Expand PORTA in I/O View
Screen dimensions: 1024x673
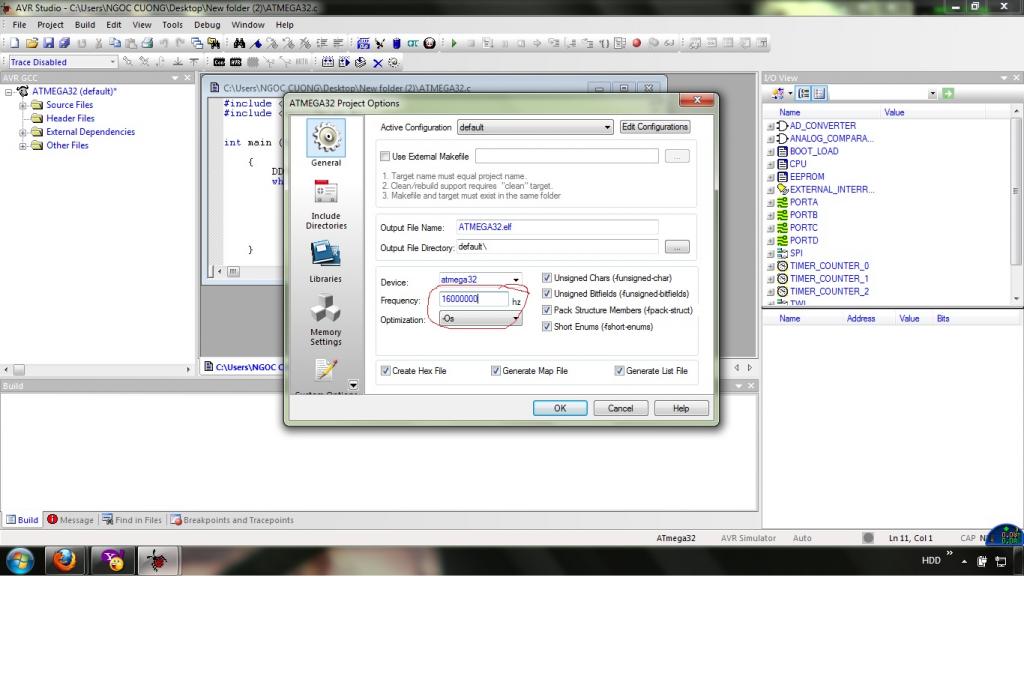click(770, 202)
